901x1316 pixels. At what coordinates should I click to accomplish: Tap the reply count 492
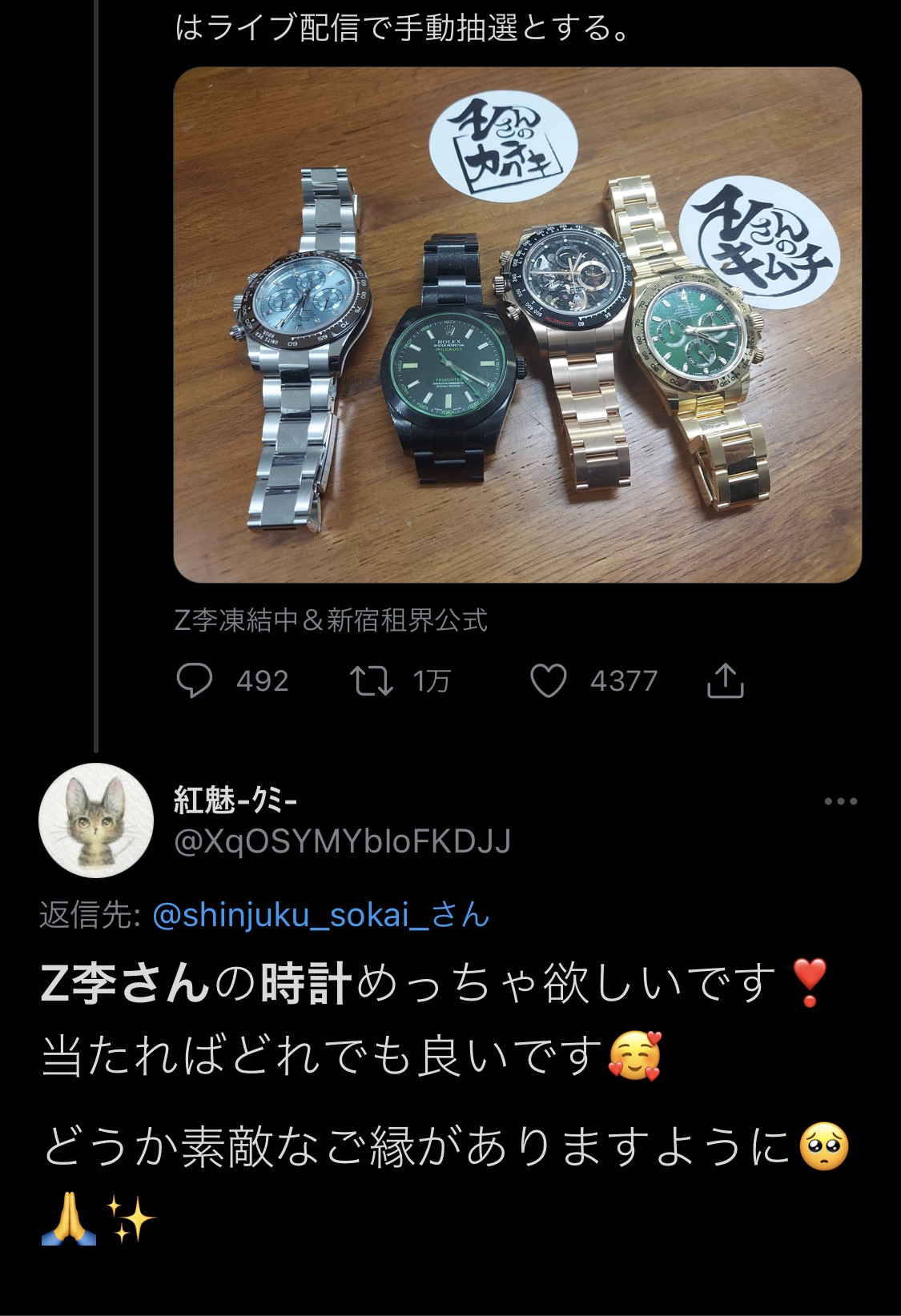click(263, 681)
